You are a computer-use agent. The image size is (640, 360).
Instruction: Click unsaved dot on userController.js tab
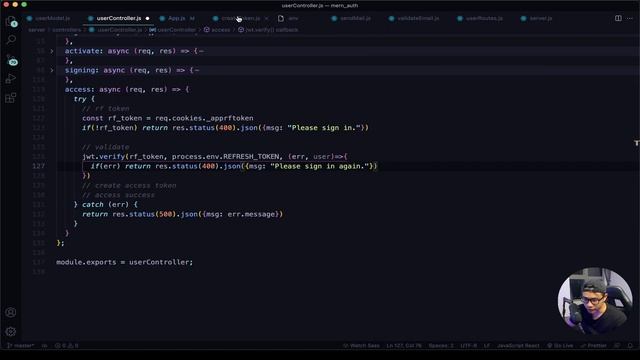point(147,18)
